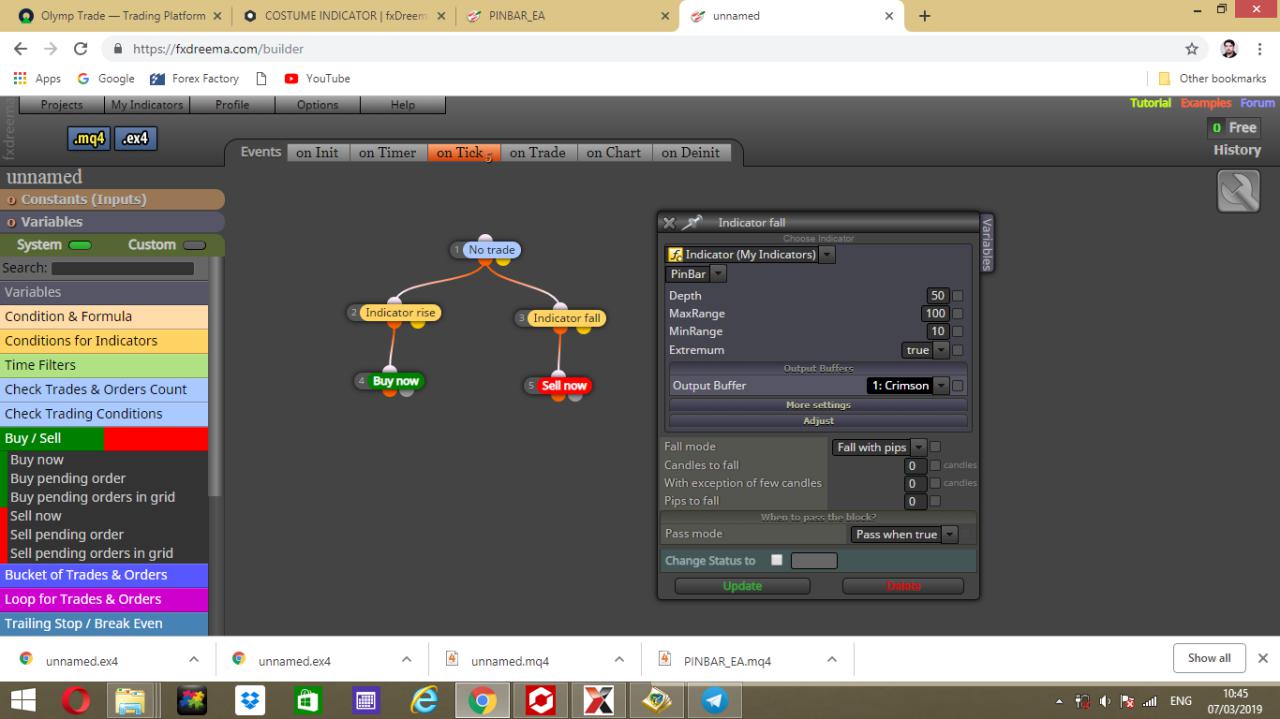Tick the Pips to fall checkbox
The image size is (1280, 719).
935,501
